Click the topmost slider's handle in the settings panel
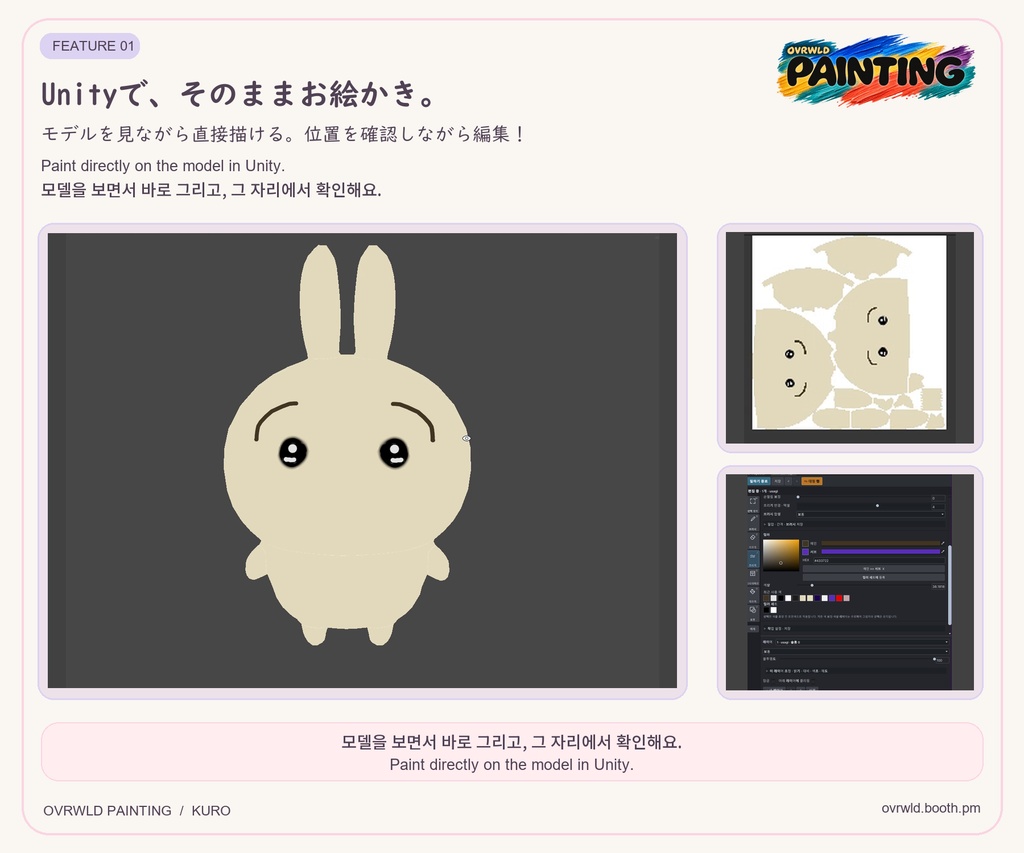 [x=798, y=497]
